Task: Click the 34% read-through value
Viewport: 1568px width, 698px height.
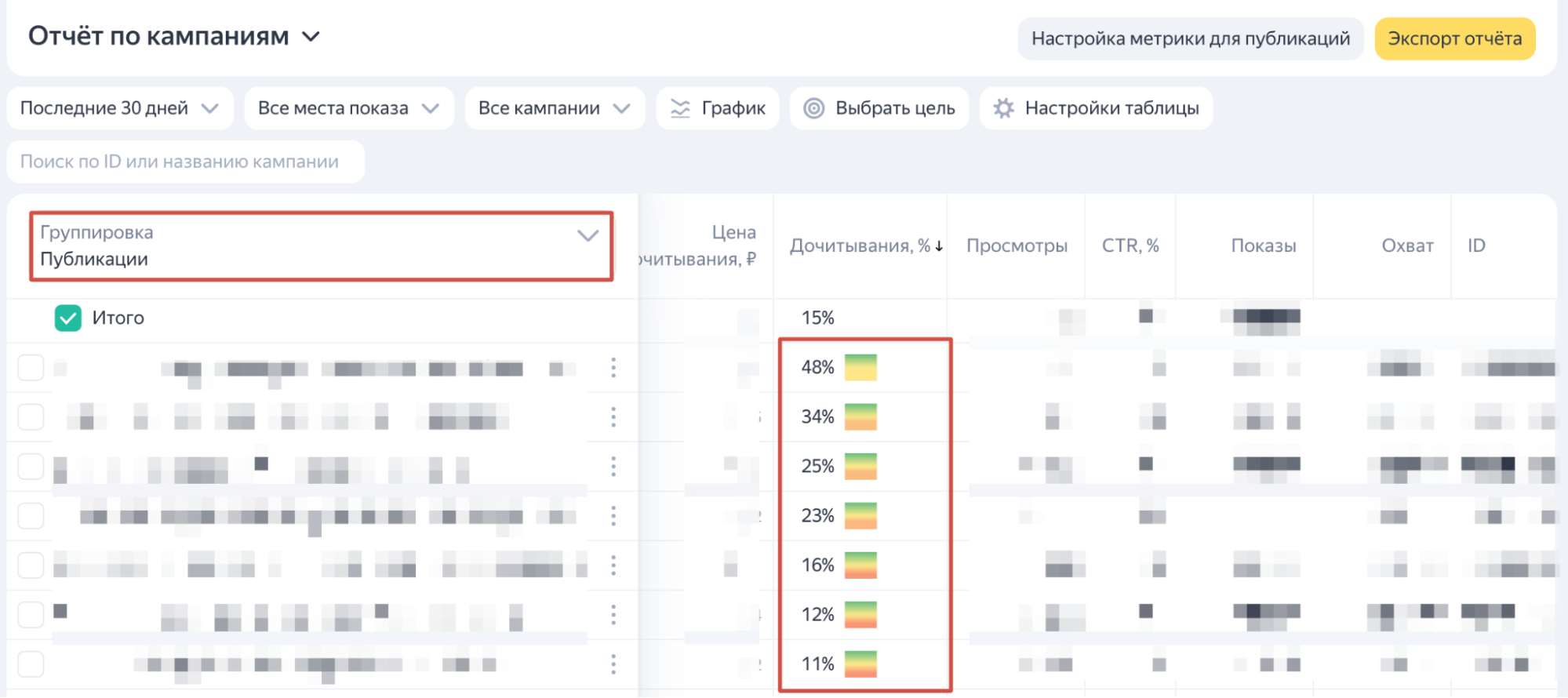Action: (817, 416)
